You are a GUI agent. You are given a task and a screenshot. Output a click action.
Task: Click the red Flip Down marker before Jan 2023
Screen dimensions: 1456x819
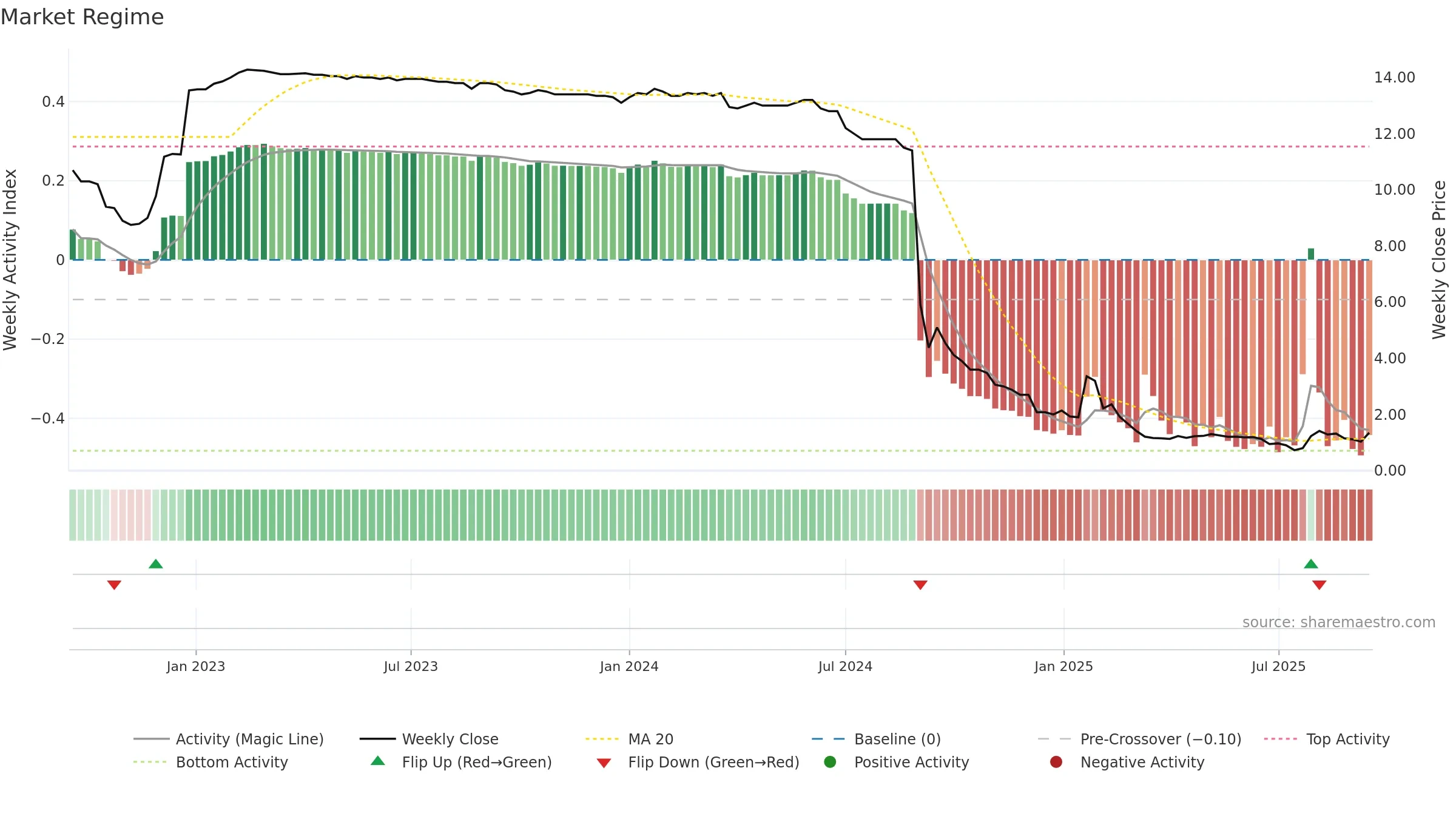pyautogui.click(x=114, y=585)
